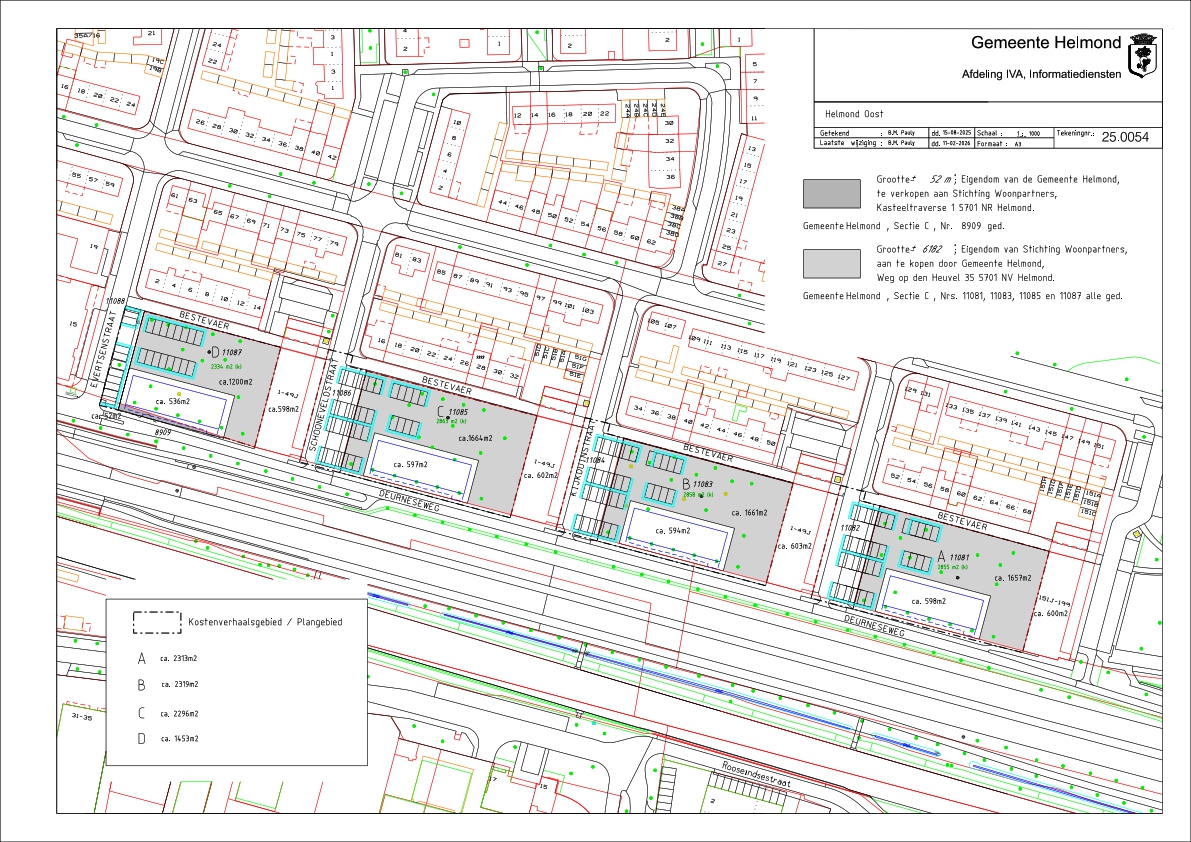Click the block letter D marker by parcel 11087

[213, 352]
